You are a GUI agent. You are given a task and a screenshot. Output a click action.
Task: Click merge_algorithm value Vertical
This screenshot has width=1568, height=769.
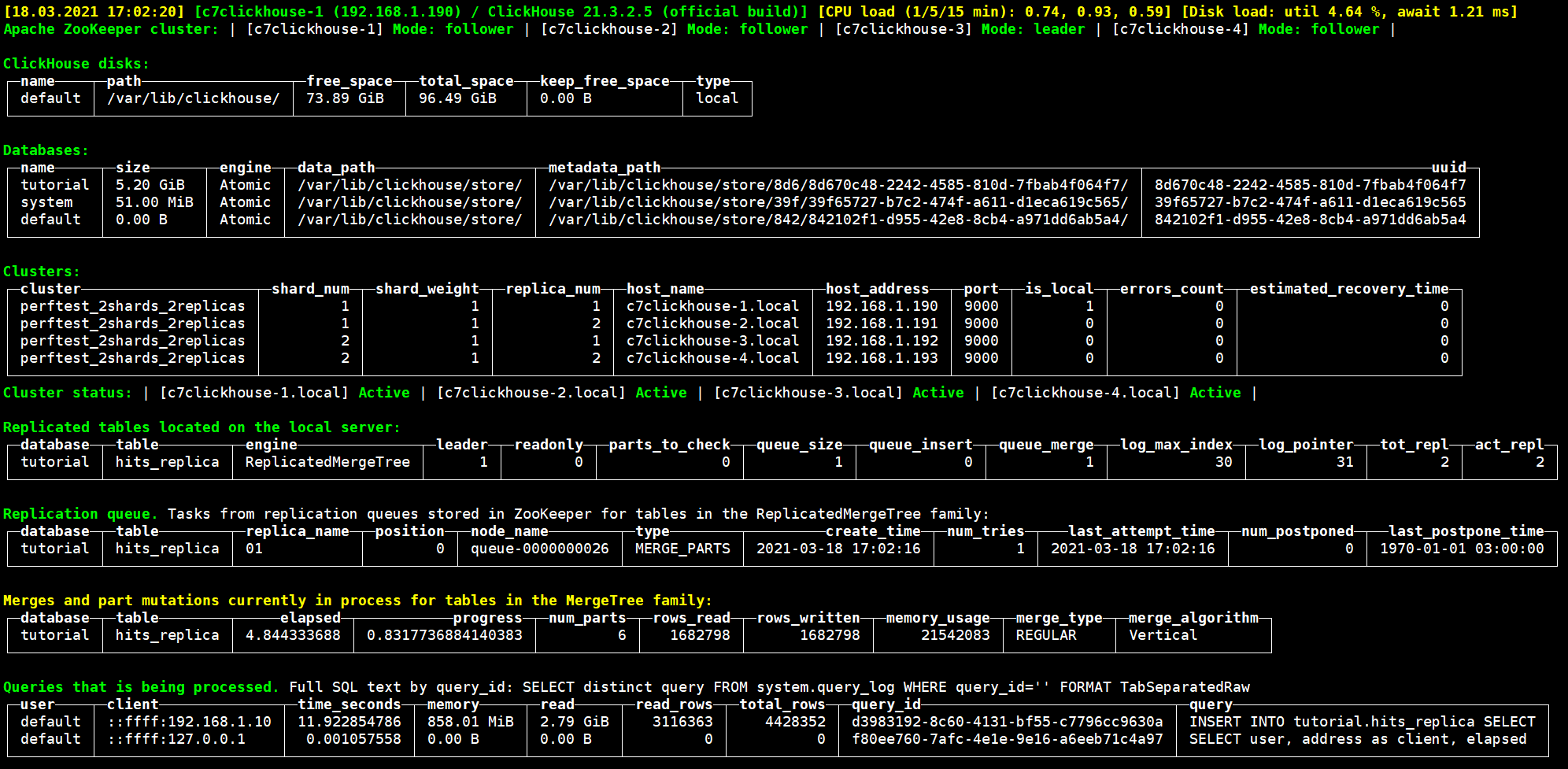tap(1163, 635)
